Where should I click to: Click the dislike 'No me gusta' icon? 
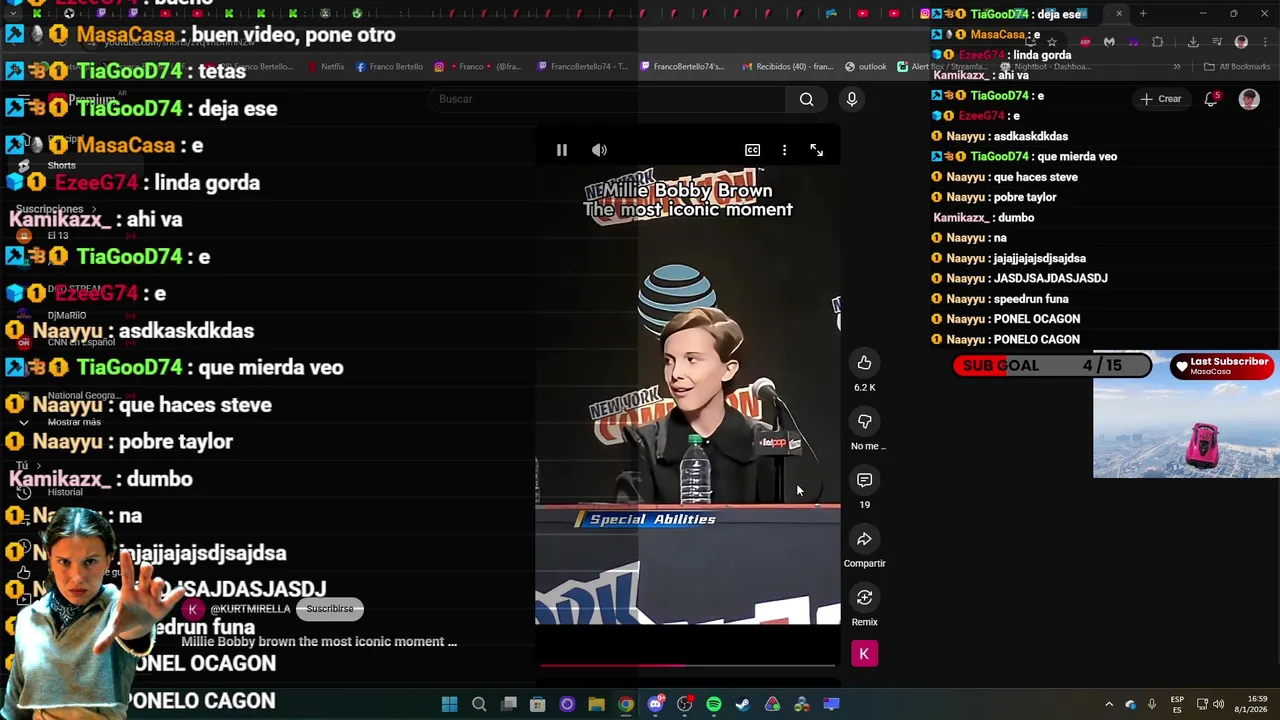864,422
